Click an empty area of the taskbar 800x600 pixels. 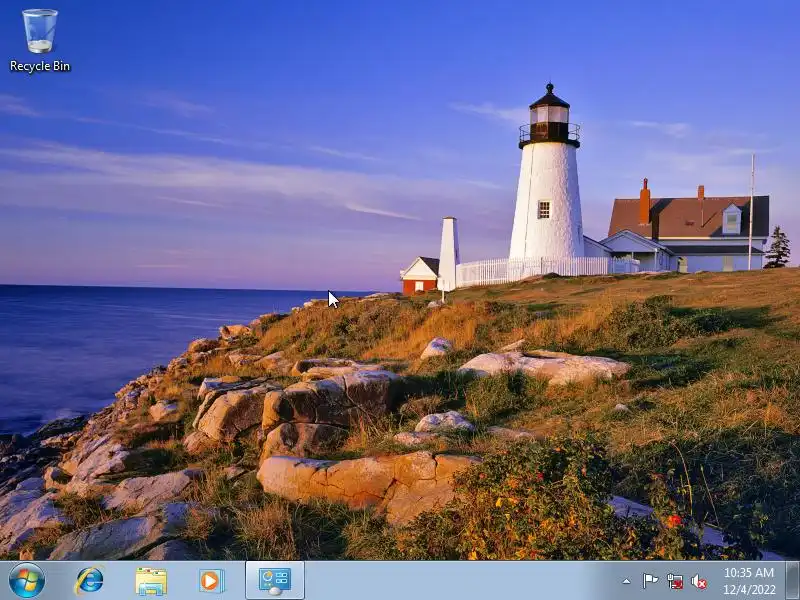[x=459, y=581]
